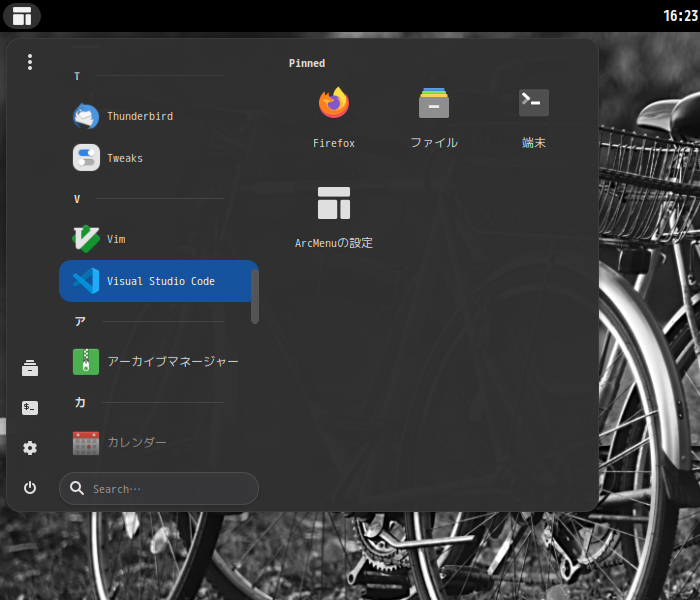
Task: Open settings via sidebar gear icon
Action: pyautogui.click(x=30, y=448)
